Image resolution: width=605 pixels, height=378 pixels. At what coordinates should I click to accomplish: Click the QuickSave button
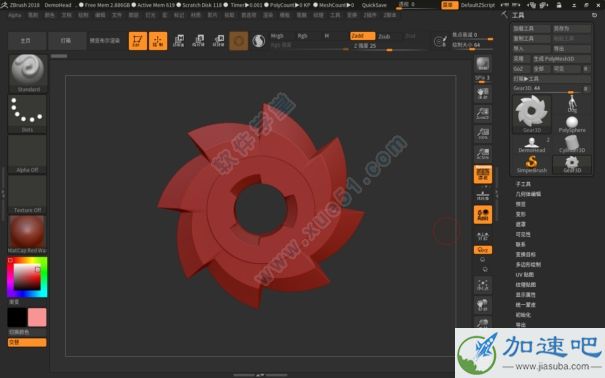click(374, 5)
